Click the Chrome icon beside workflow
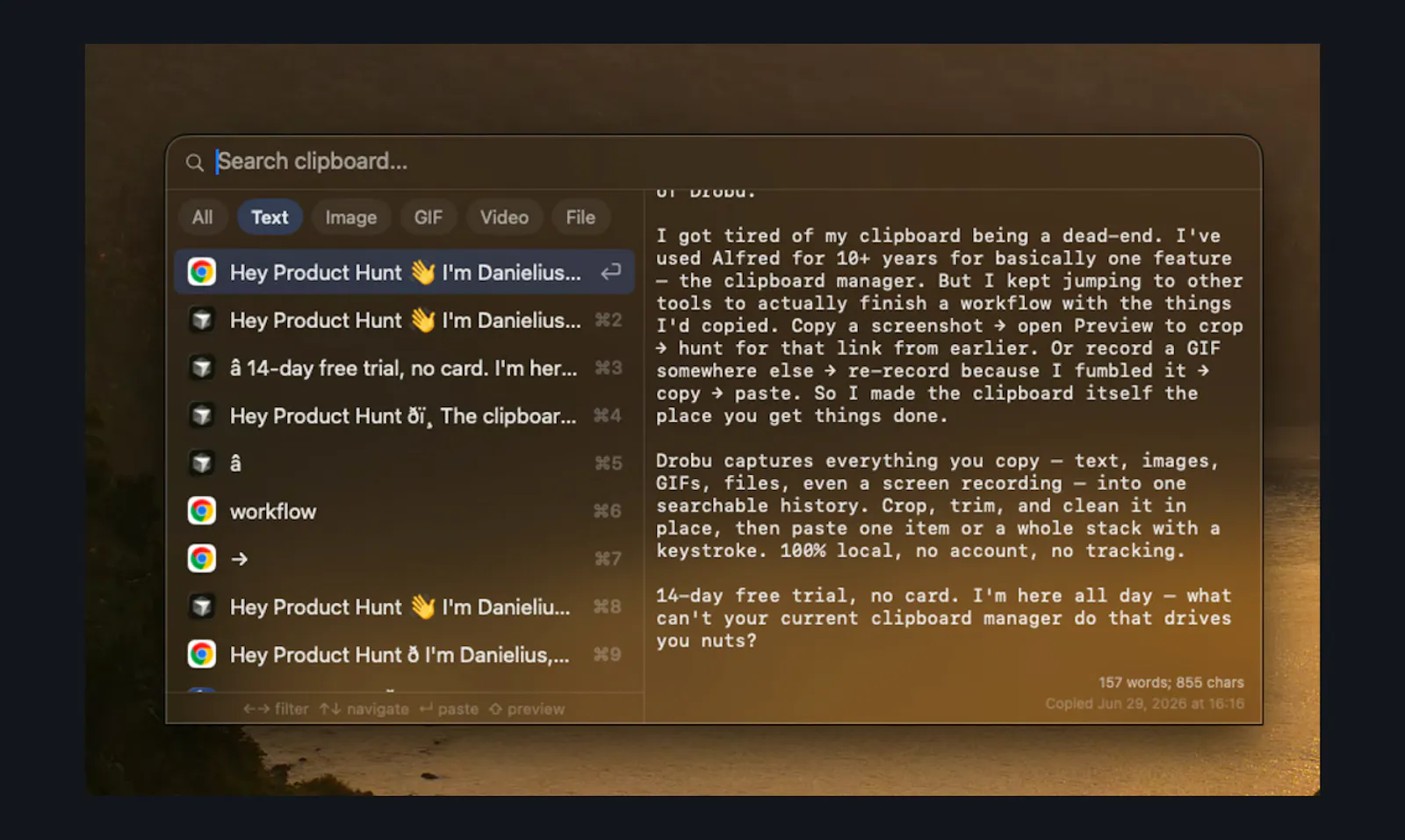Screen dimensions: 1405x840 [x=202, y=511]
